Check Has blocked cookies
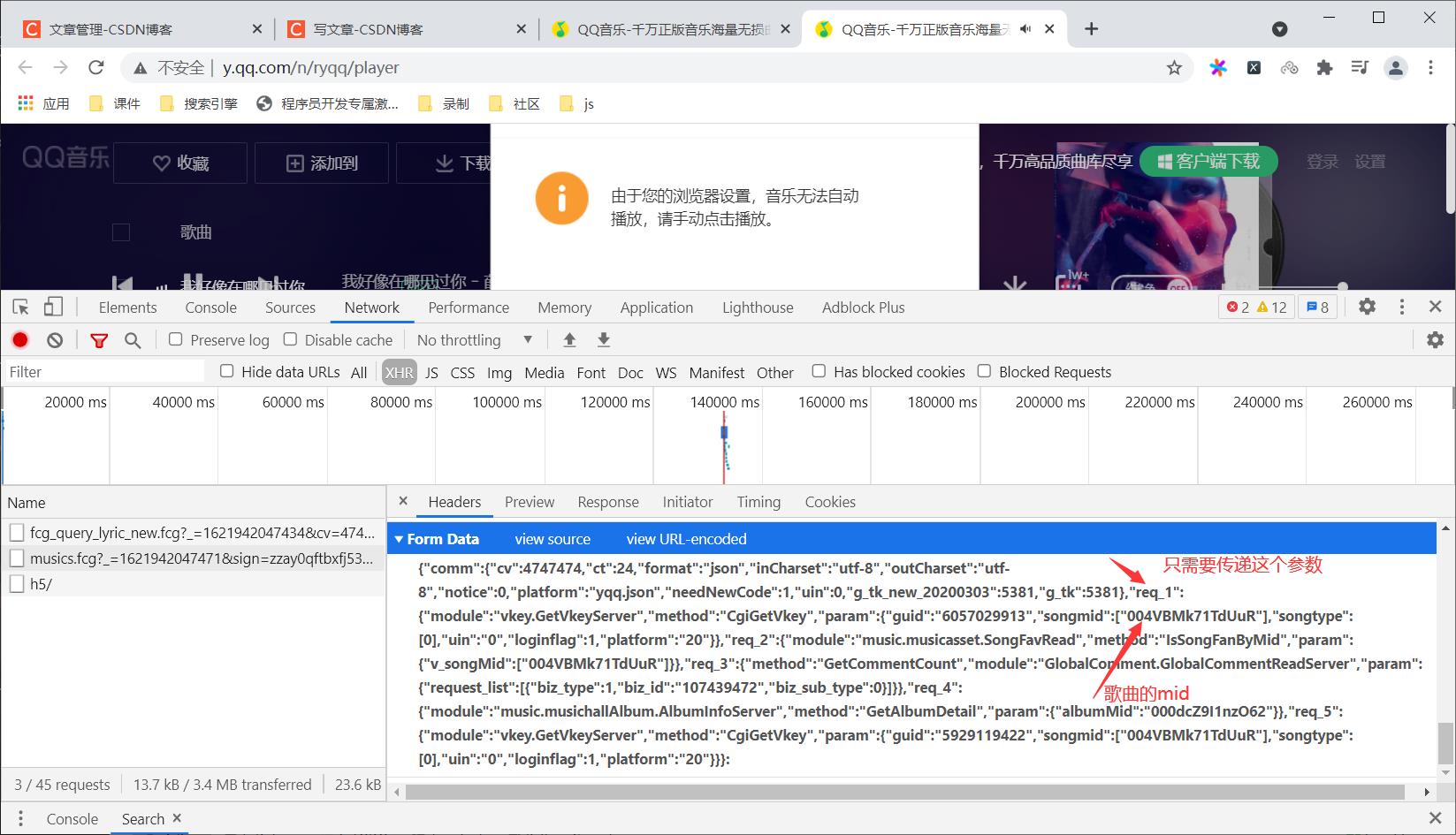 point(819,371)
